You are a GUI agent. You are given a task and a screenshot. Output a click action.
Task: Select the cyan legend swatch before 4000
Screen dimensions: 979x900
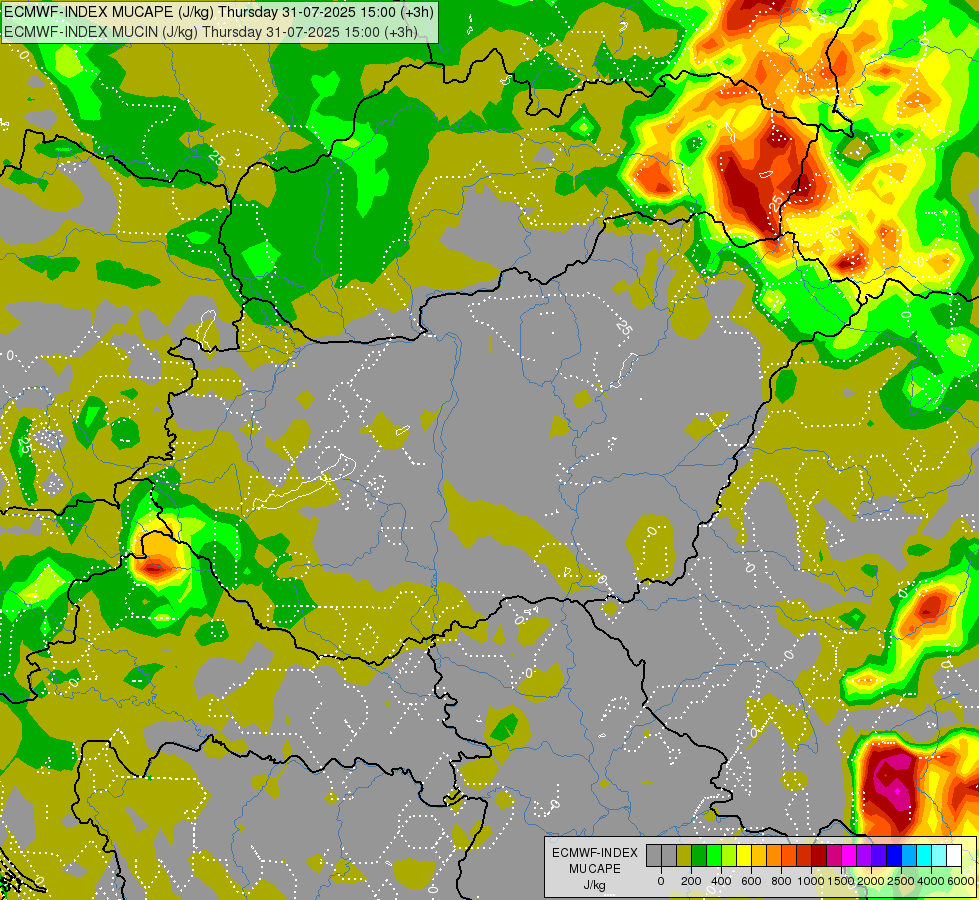tap(924, 856)
